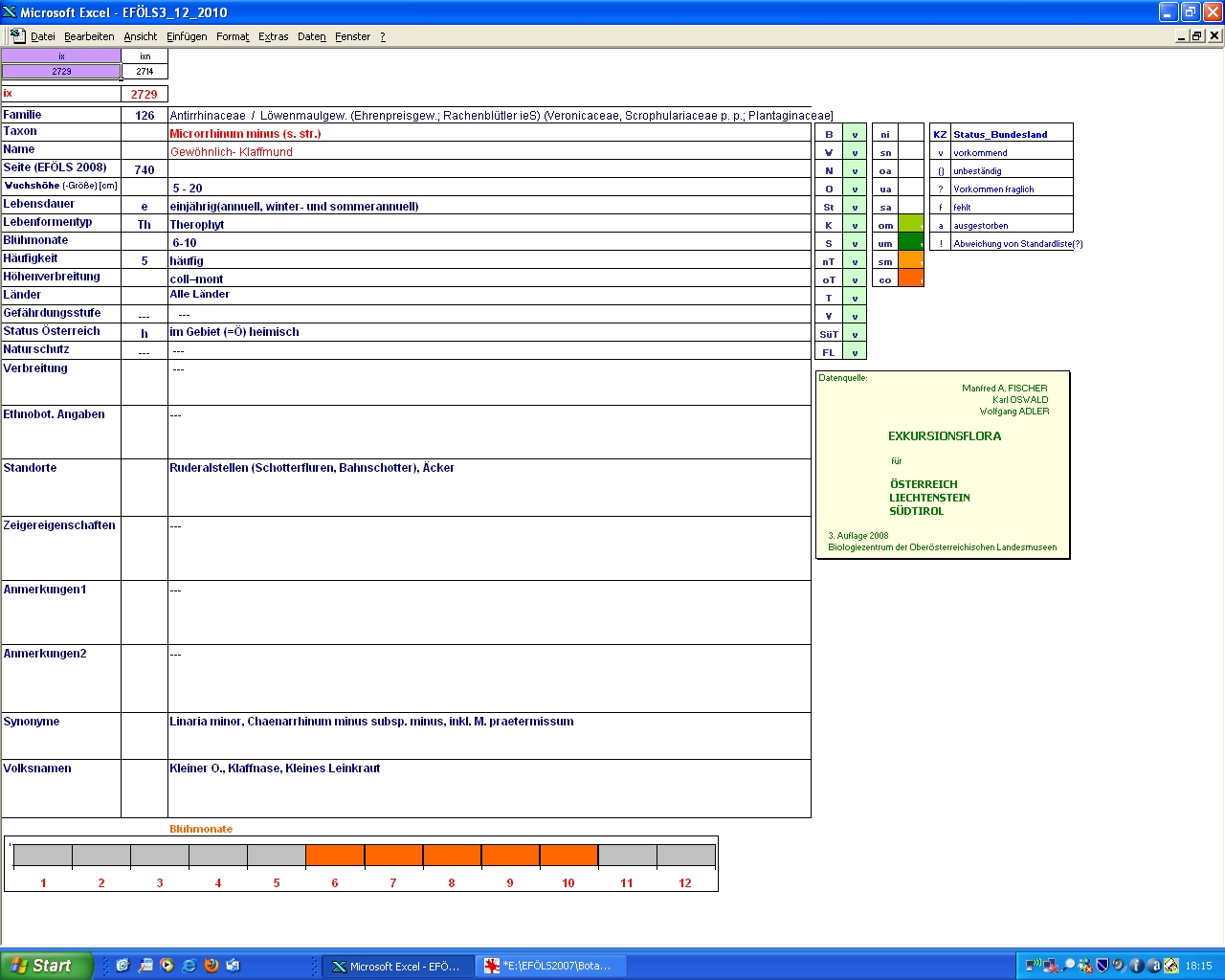Image resolution: width=1225 pixels, height=980 pixels.
Task: Close the workbook with the inner X button
Action: pyautogui.click(x=1214, y=35)
